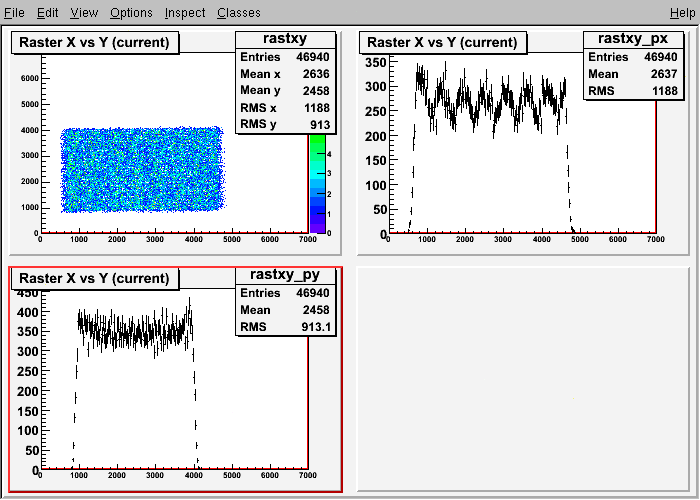Screen dimensions: 700x500
Task: Select the empty fourth pad
Action: tap(523, 379)
